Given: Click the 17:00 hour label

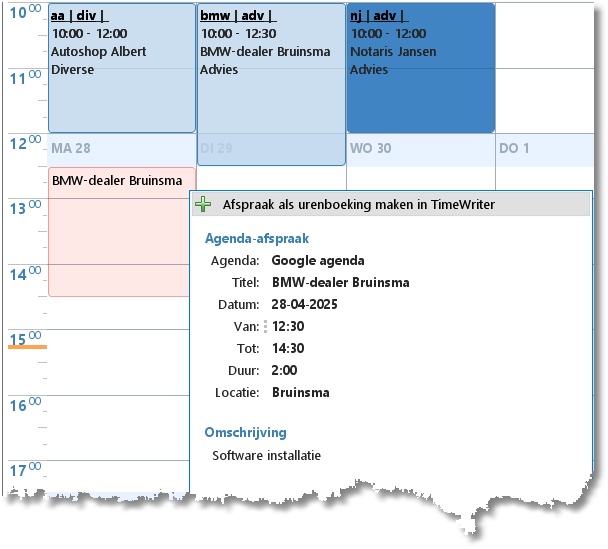Looking at the screenshot, I should [25, 470].
